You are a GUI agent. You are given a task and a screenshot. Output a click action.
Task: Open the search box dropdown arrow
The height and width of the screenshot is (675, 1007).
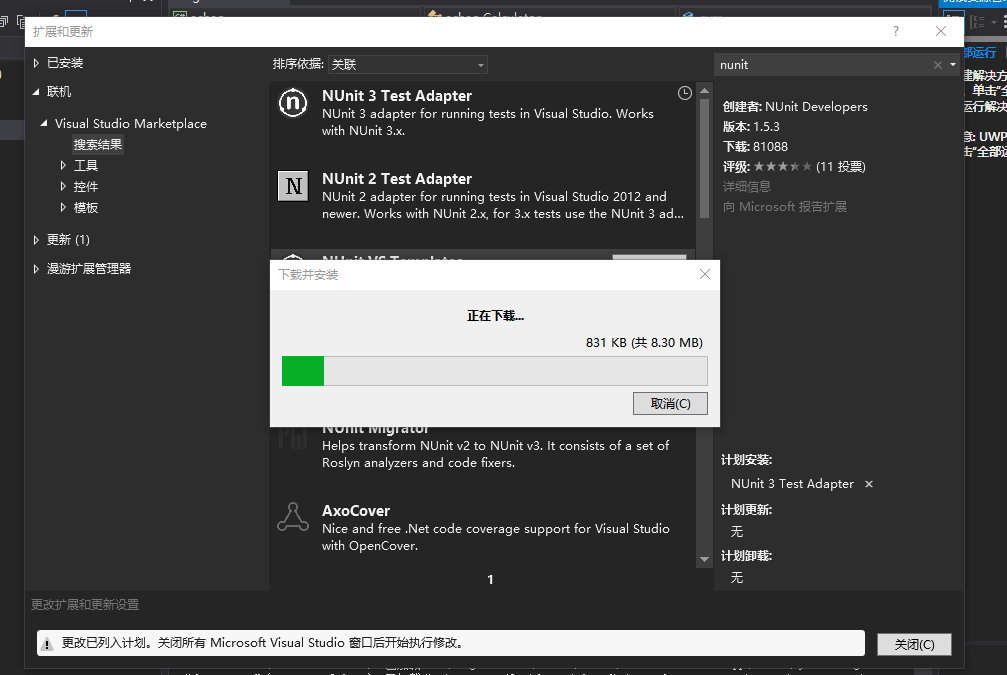[x=953, y=65]
